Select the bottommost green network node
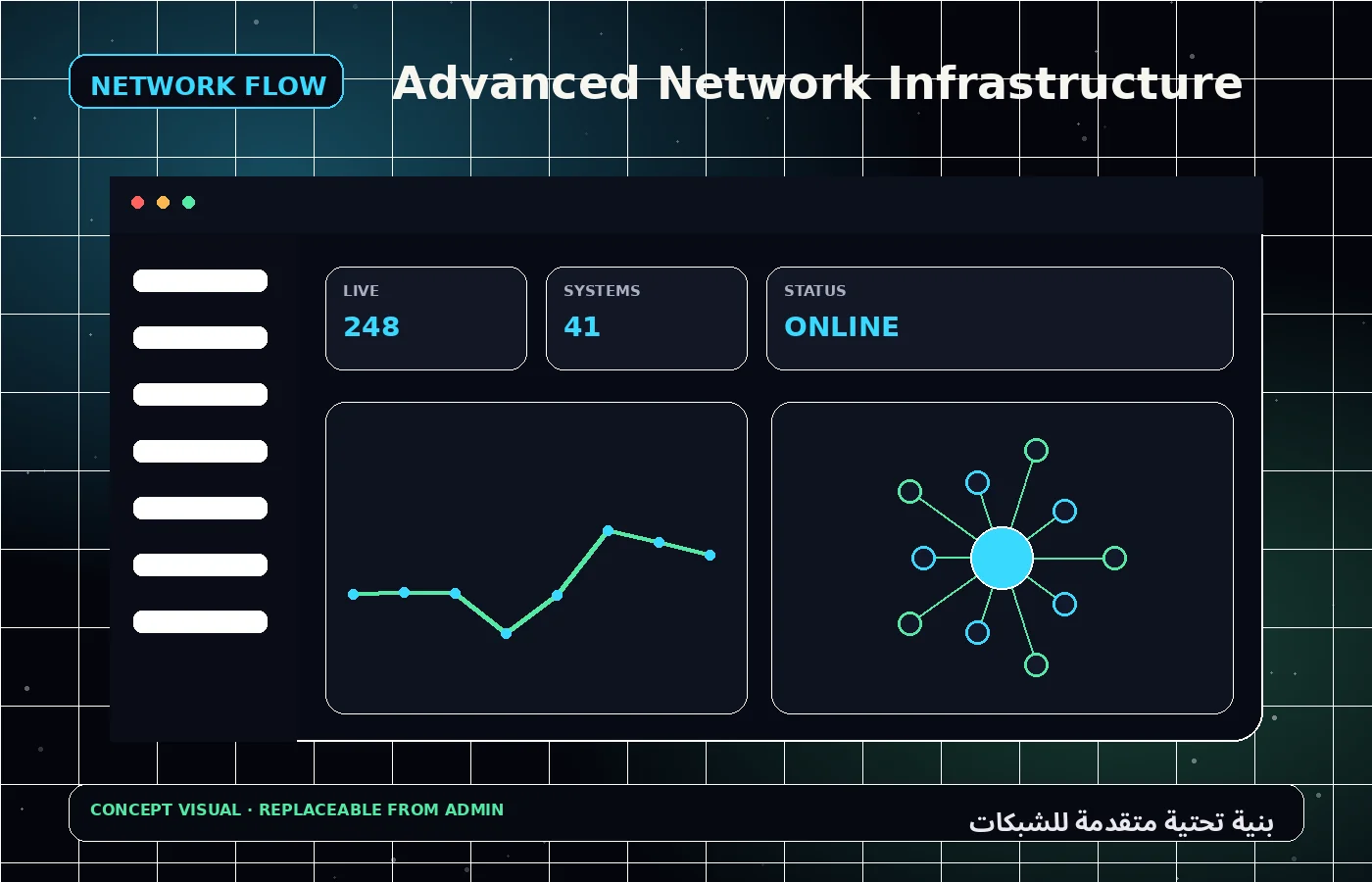 point(1037,665)
